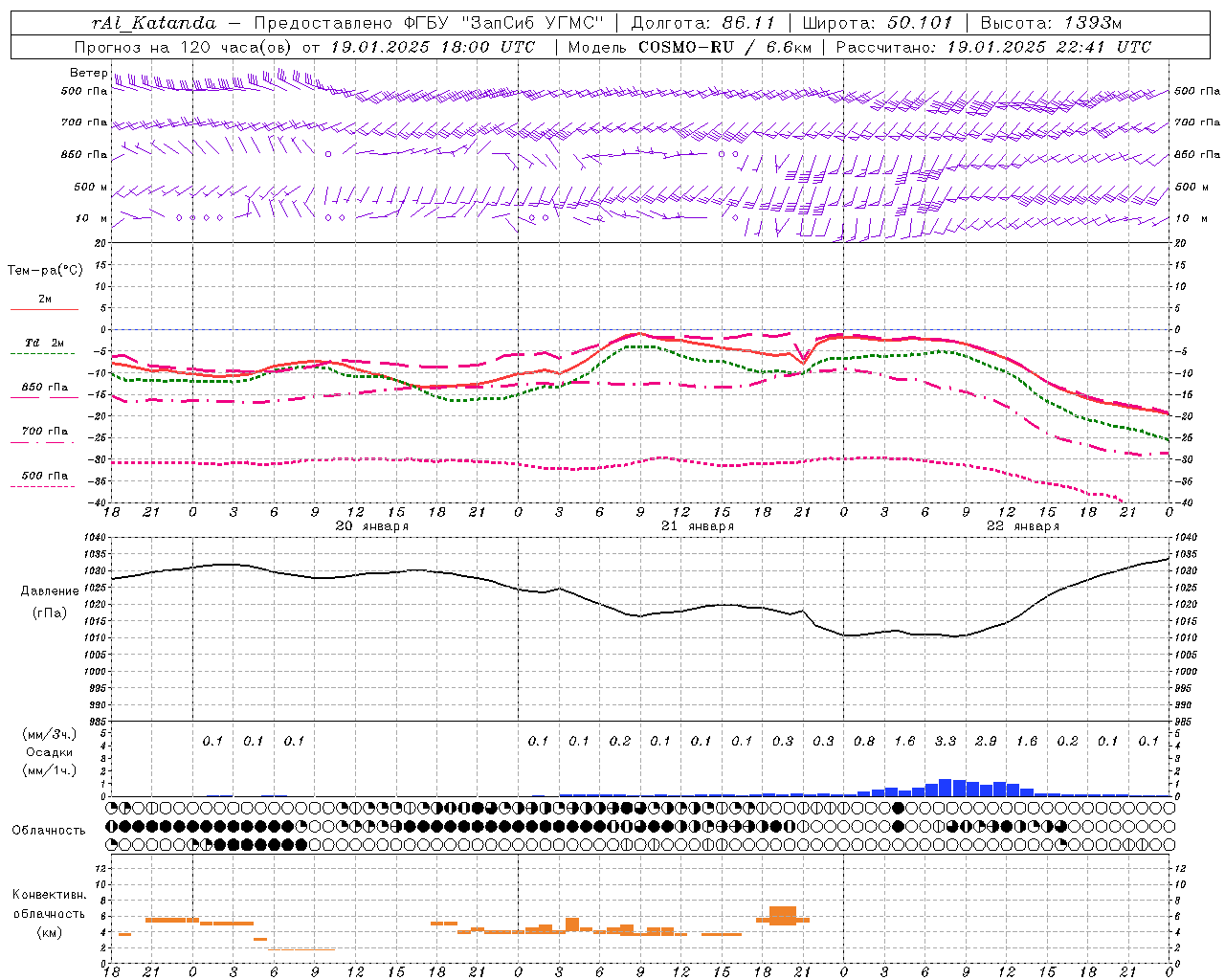Viewport: 1225px width, 980px height.
Task: Click the tallest orange convective cloud block
Action: coord(783,915)
